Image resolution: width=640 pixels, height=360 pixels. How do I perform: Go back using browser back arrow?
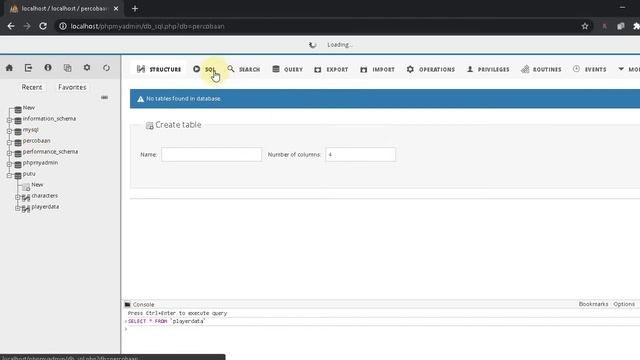point(11,26)
